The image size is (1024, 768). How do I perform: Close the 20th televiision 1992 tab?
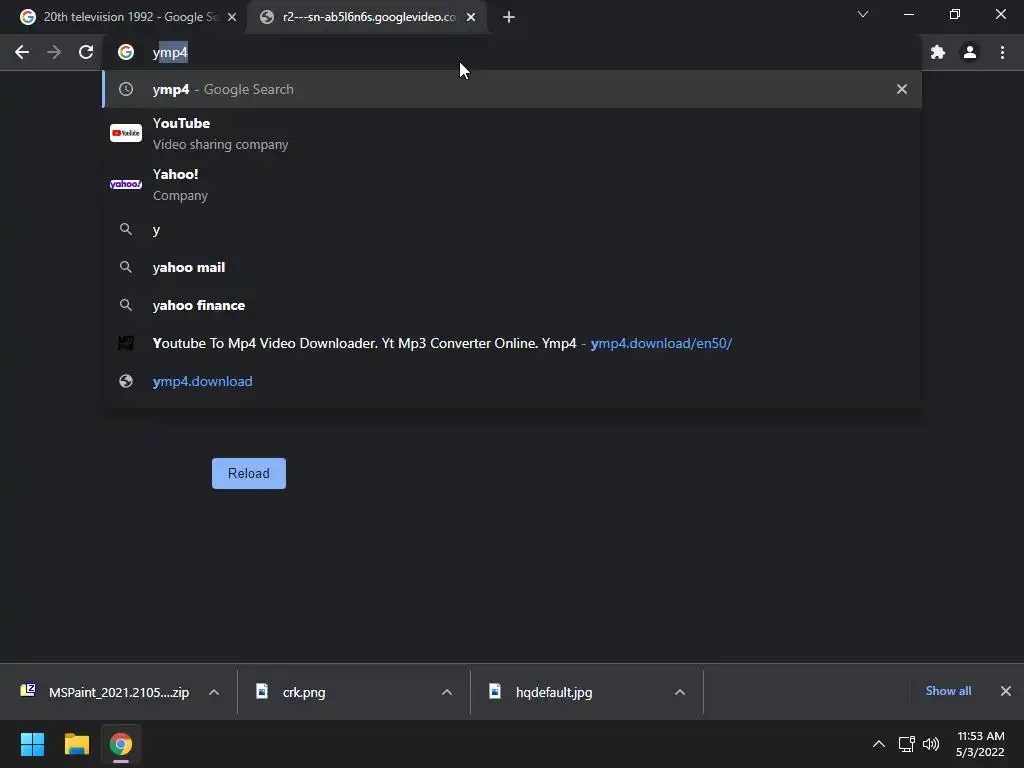click(232, 18)
